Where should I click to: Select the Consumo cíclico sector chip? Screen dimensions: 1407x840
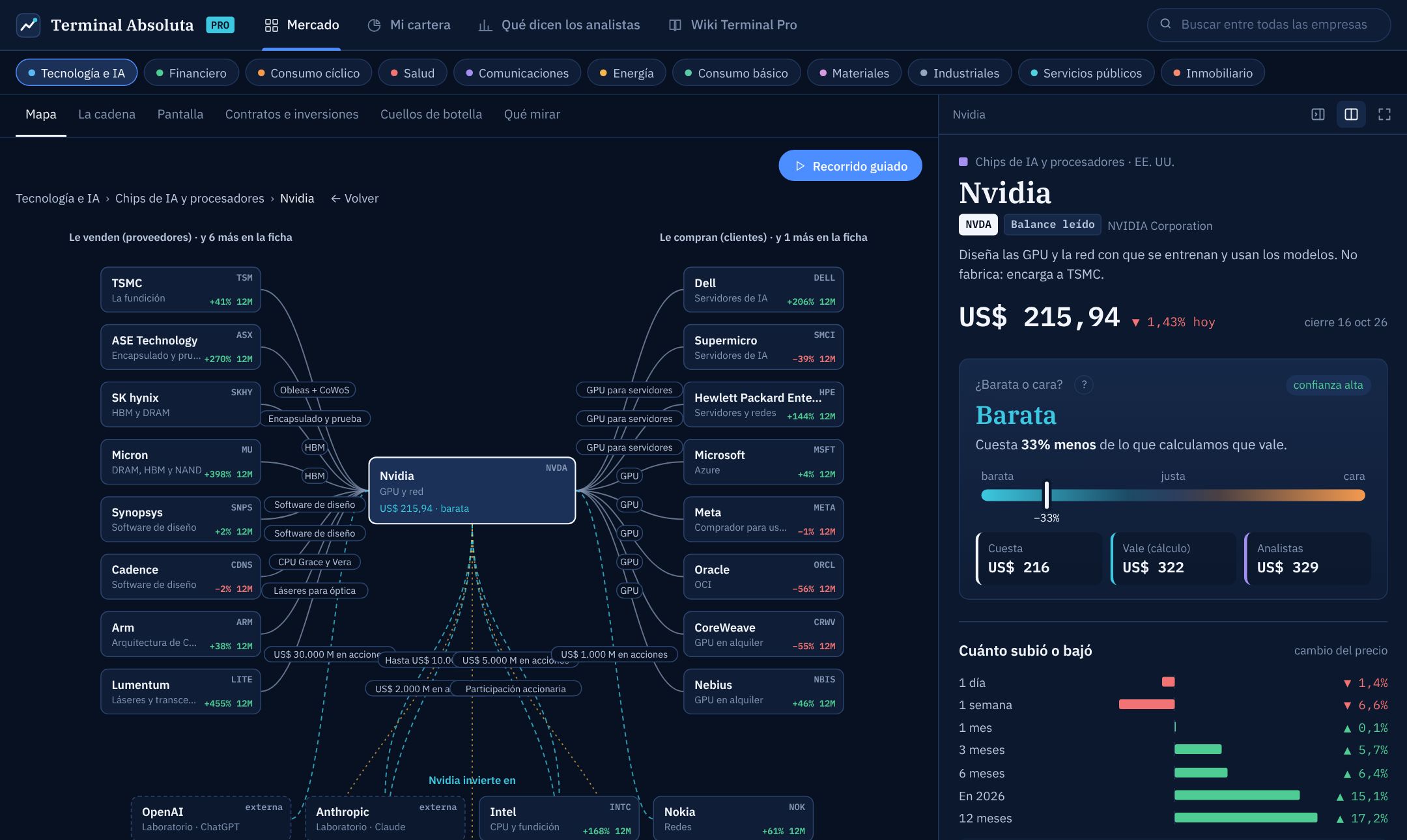308,72
